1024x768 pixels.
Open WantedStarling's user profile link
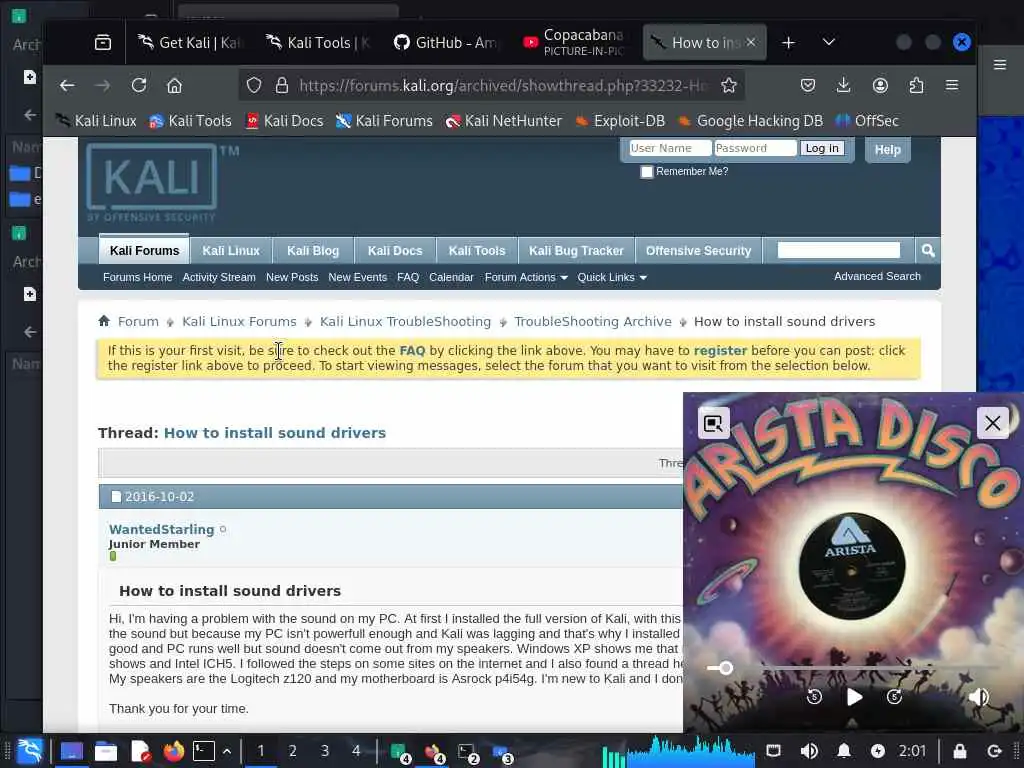point(161,530)
